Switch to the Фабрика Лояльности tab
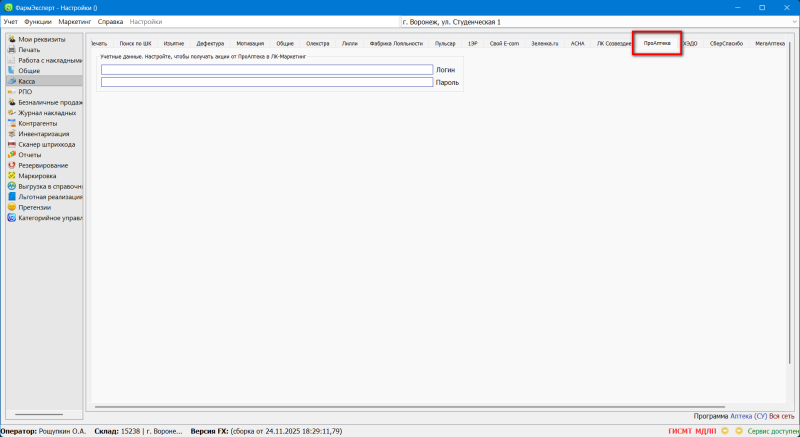Screen dimensions: 800x437 pyautogui.click(x=396, y=44)
